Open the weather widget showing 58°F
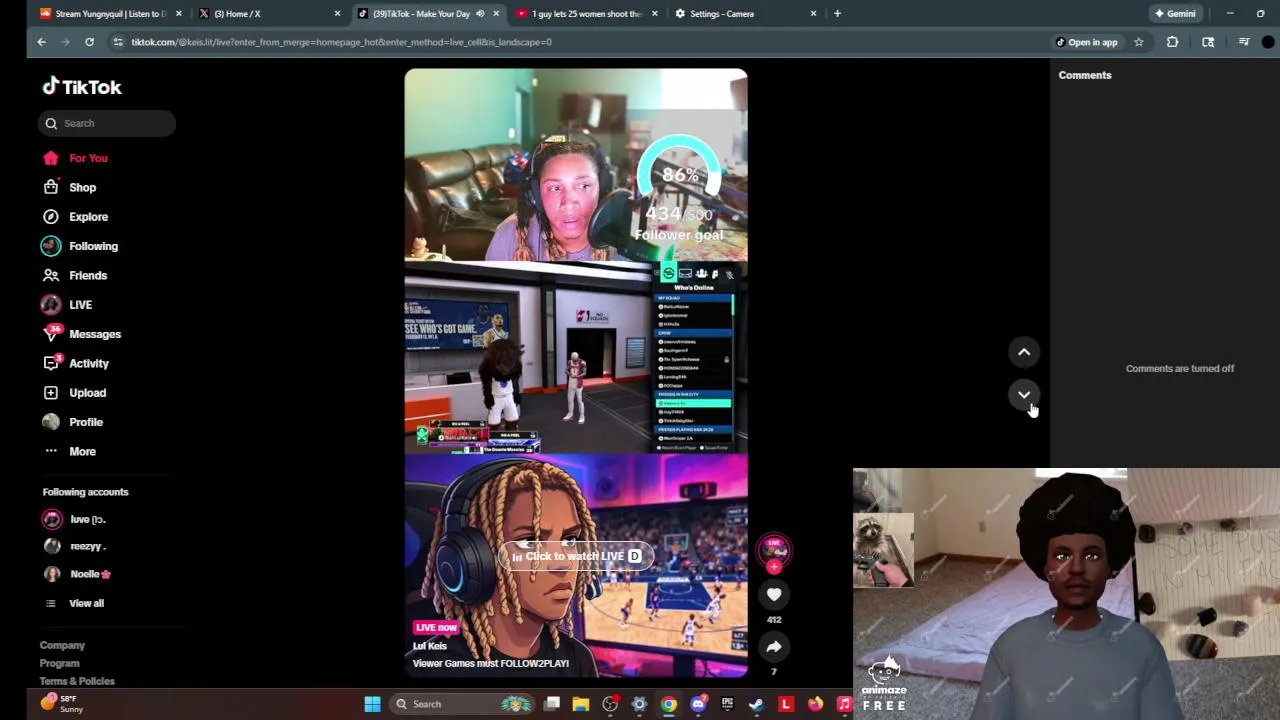This screenshot has width=1280, height=720. (x=62, y=704)
